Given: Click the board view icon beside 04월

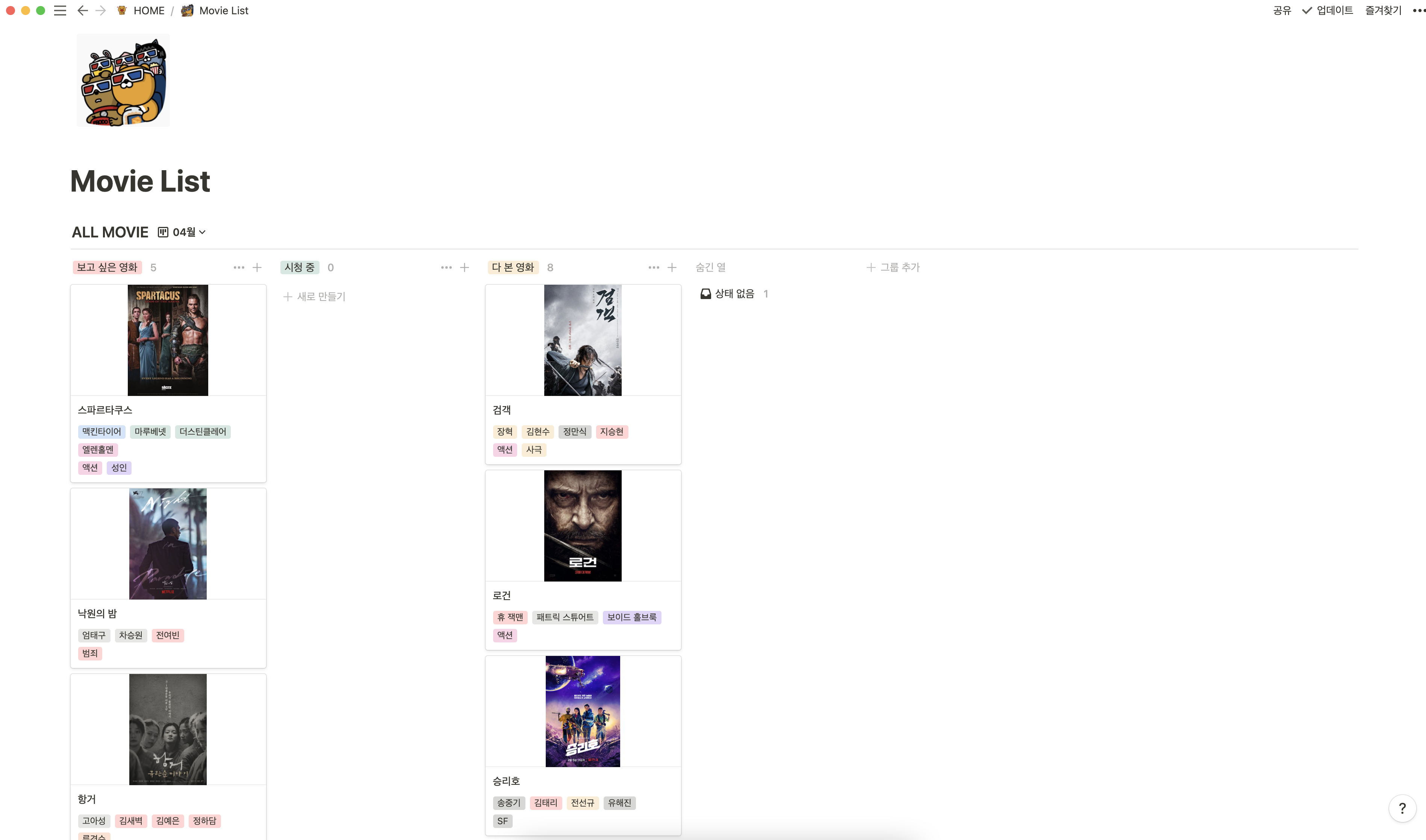Looking at the screenshot, I should coord(162,232).
